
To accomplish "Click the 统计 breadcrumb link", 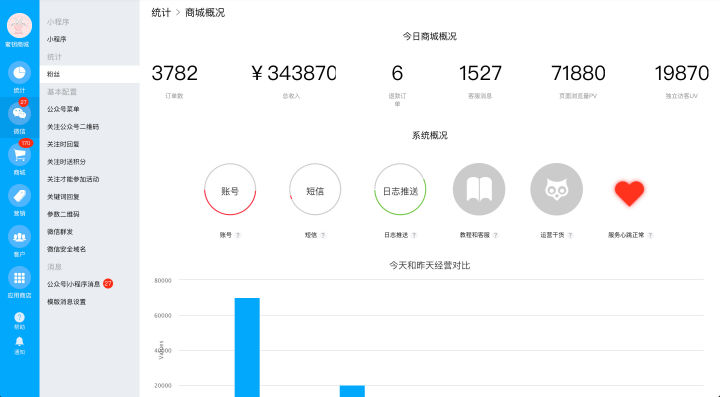I will tap(161, 12).
